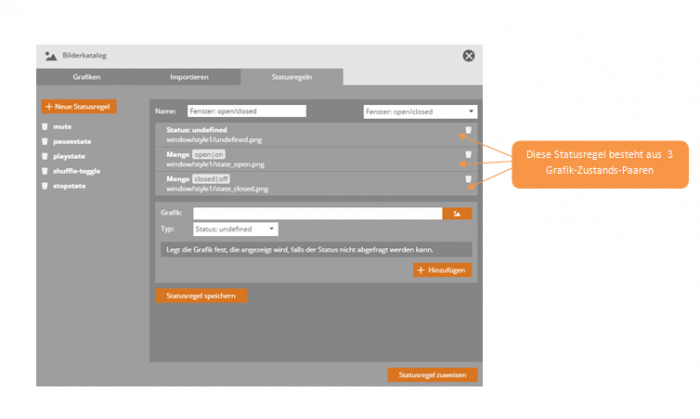Delete the shuffle-toggle status rule

45,170
